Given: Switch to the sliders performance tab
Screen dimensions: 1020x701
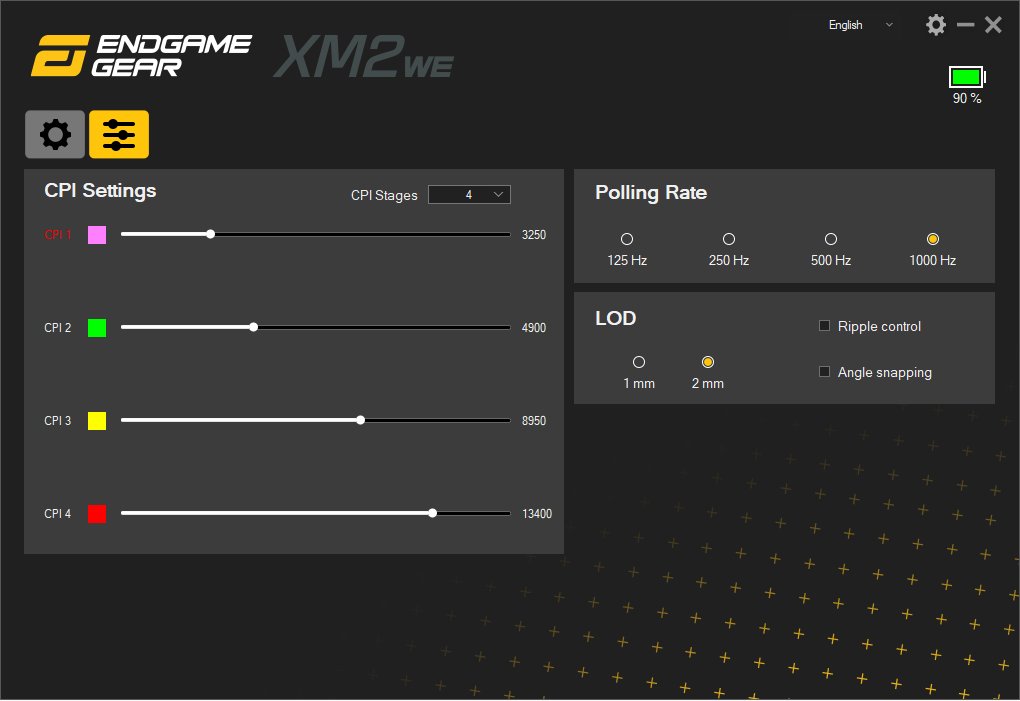Looking at the screenshot, I should 119,134.
